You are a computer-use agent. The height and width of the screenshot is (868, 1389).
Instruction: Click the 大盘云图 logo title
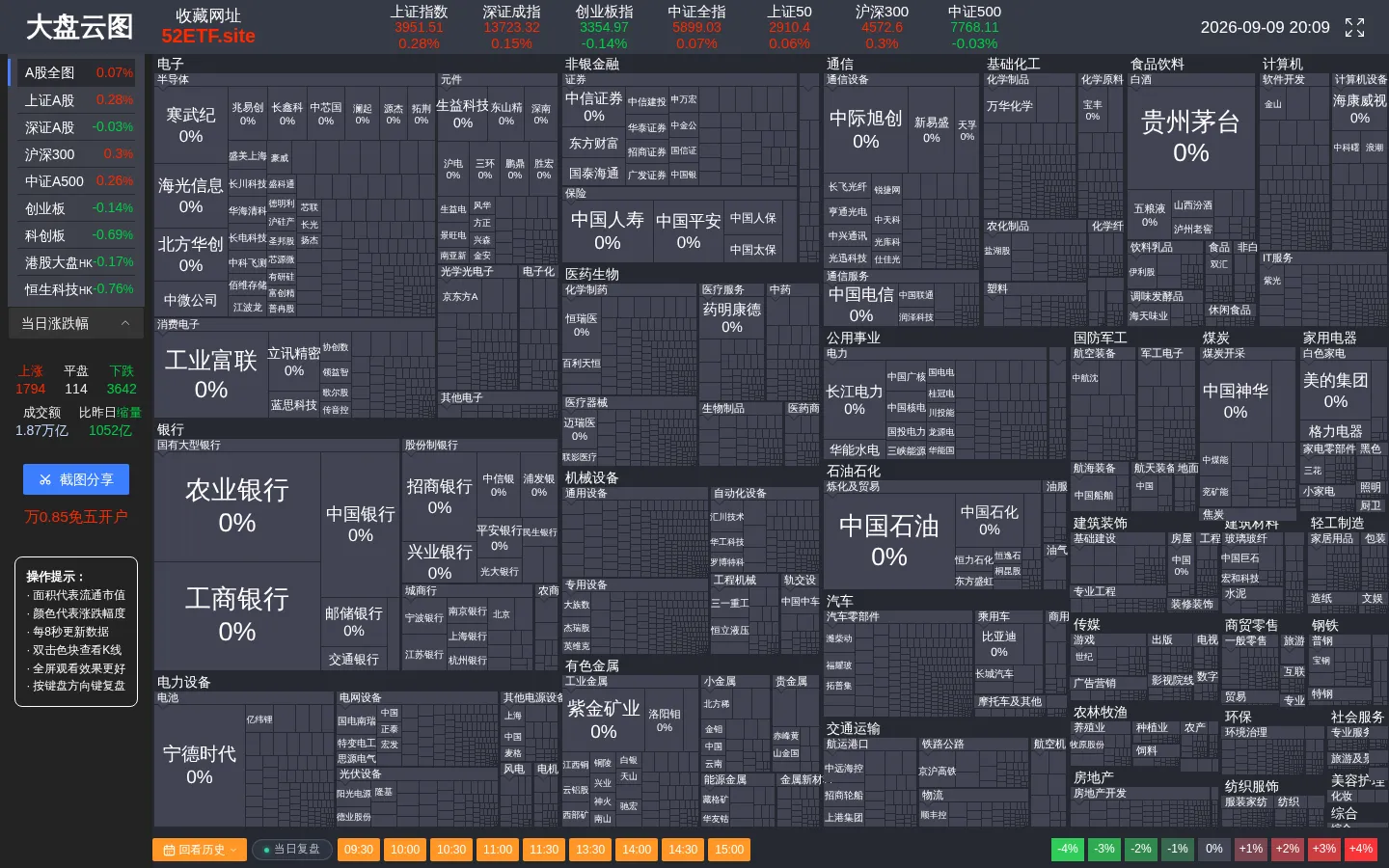79,27
